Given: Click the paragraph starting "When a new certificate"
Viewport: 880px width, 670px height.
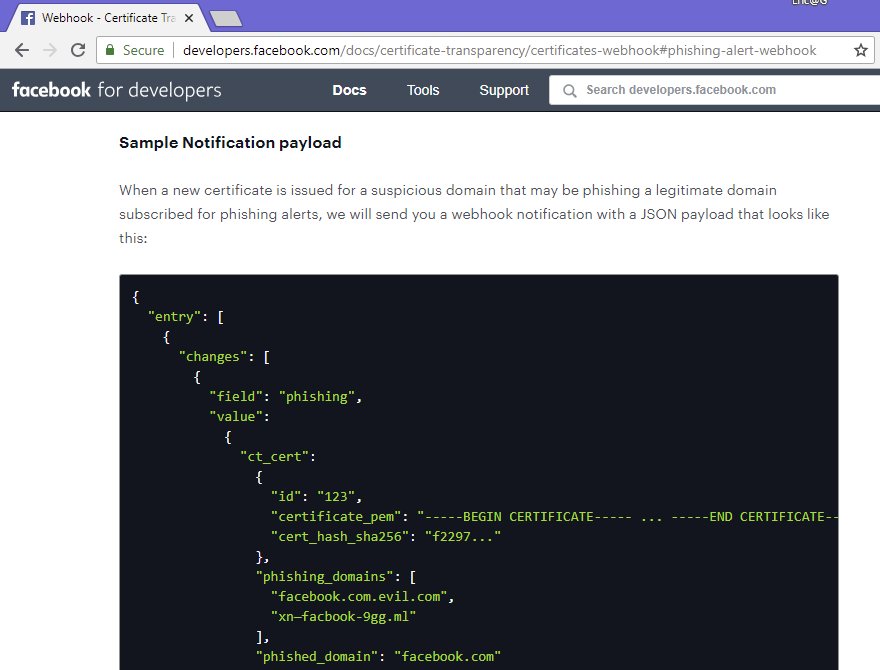Looking at the screenshot, I should tap(474, 214).
